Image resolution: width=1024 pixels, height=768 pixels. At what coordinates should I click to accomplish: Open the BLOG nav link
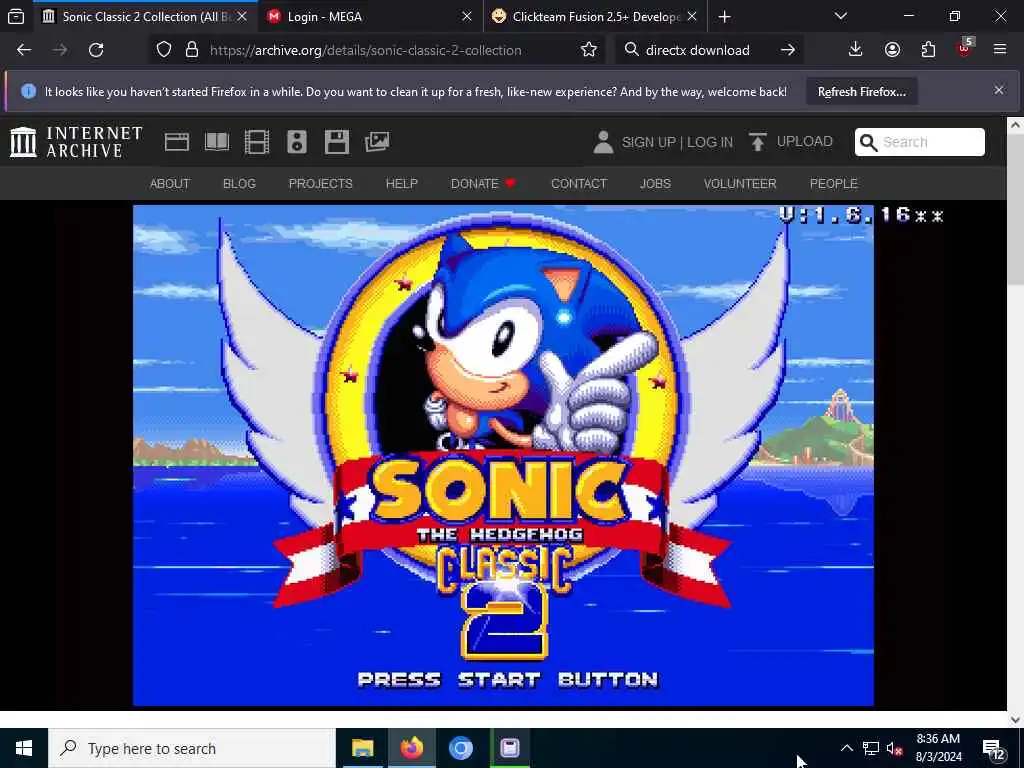239,184
